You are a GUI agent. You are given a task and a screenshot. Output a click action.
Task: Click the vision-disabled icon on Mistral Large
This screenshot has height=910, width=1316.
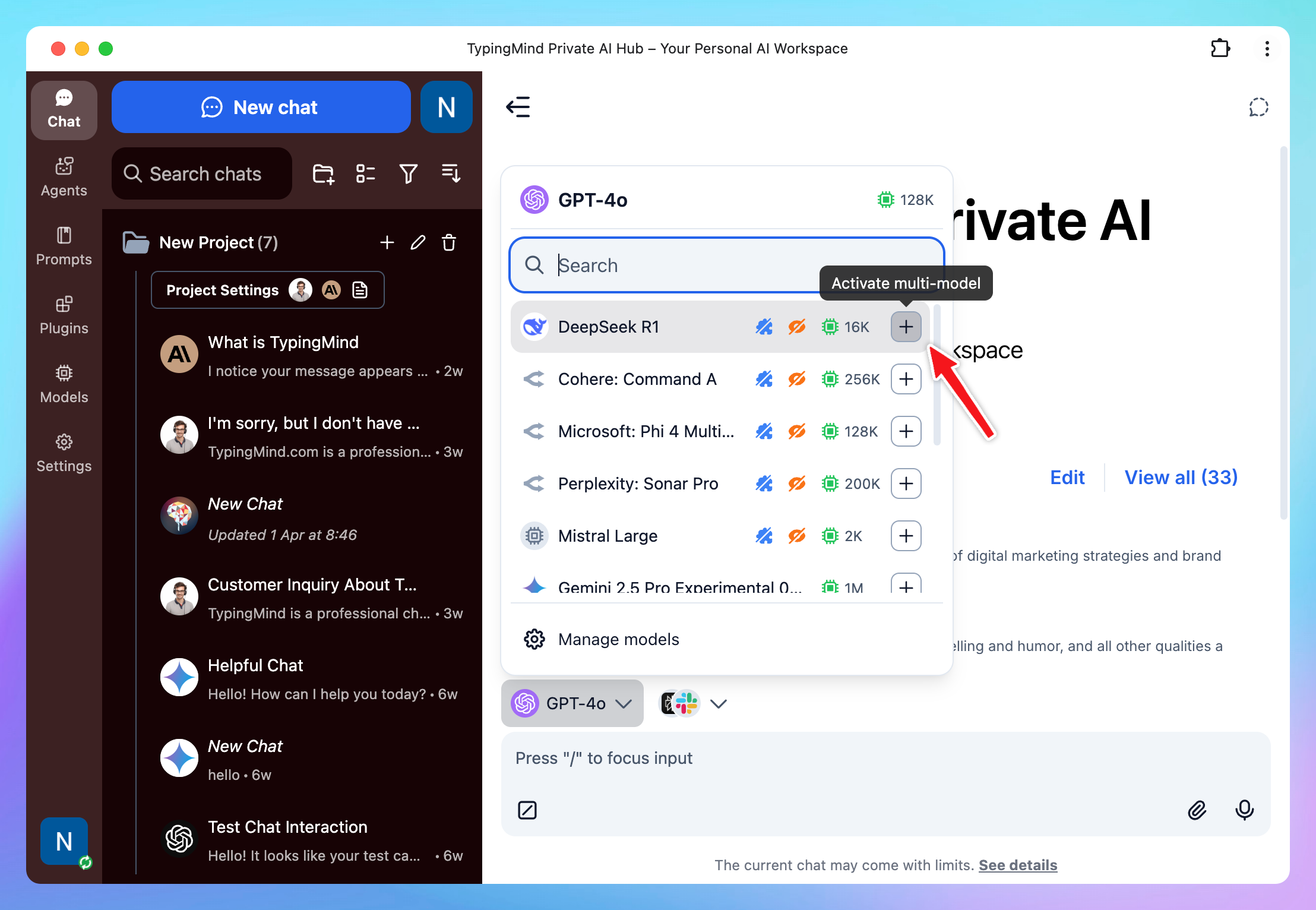tap(796, 536)
